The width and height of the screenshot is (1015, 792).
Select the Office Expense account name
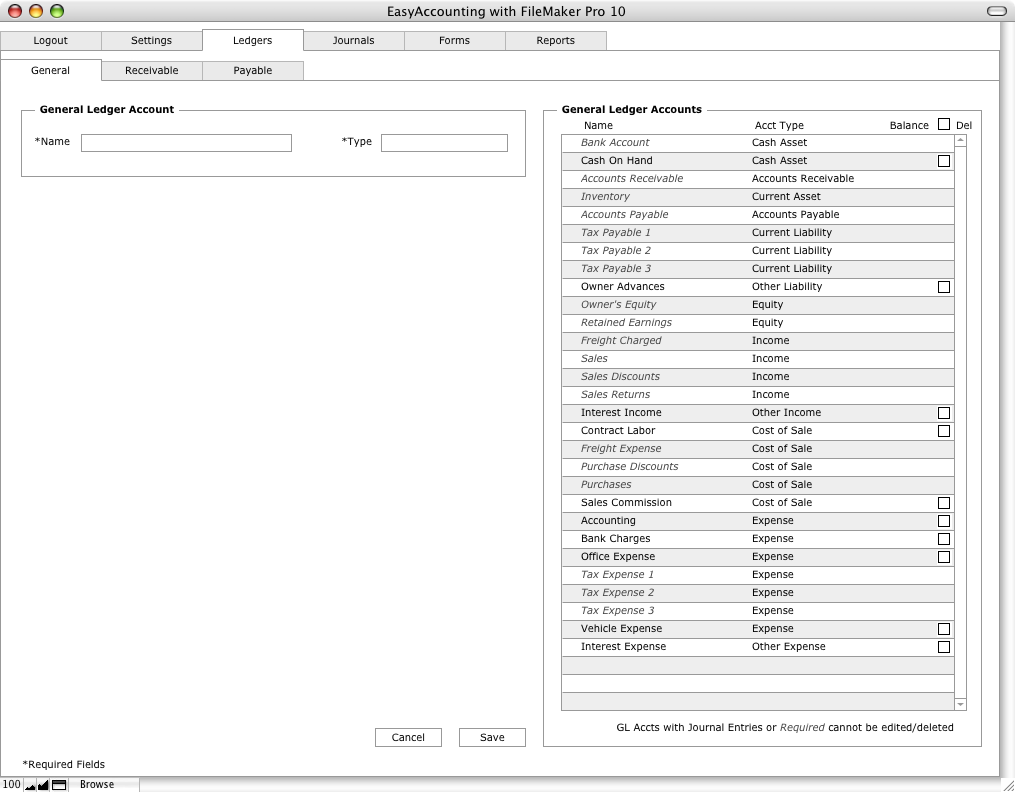pyautogui.click(x=618, y=557)
